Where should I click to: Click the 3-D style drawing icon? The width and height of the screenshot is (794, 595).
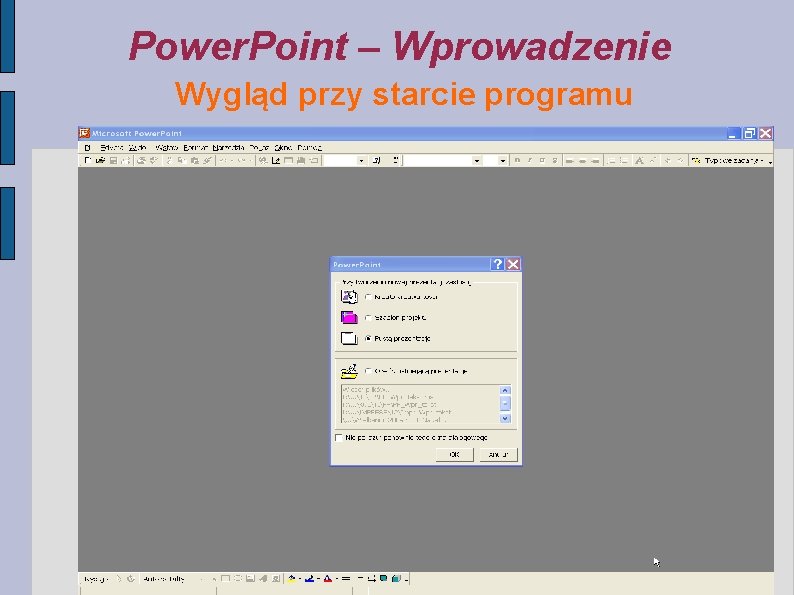coord(396,578)
